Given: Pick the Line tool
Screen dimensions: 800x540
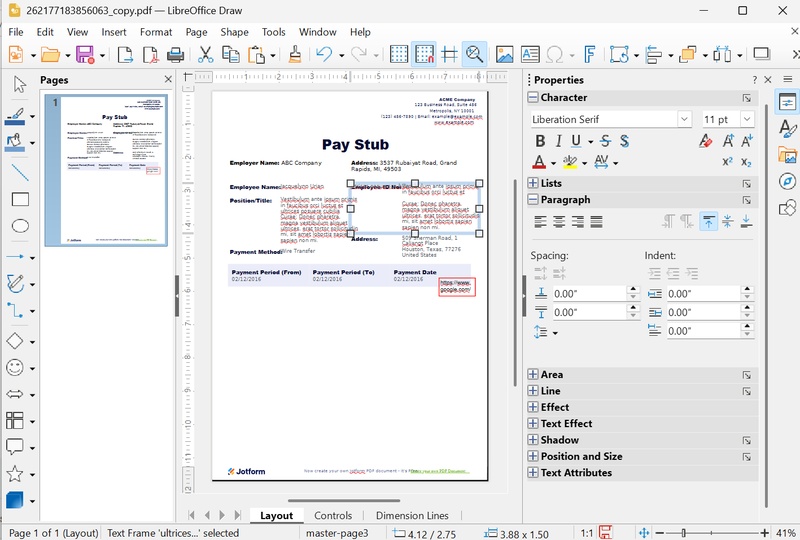Looking at the screenshot, I should pos(19,173).
